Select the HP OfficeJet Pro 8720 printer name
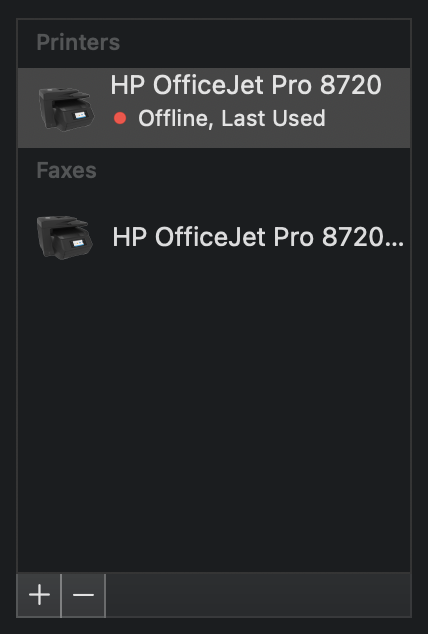The height and width of the screenshot is (634, 428). click(x=246, y=85)
